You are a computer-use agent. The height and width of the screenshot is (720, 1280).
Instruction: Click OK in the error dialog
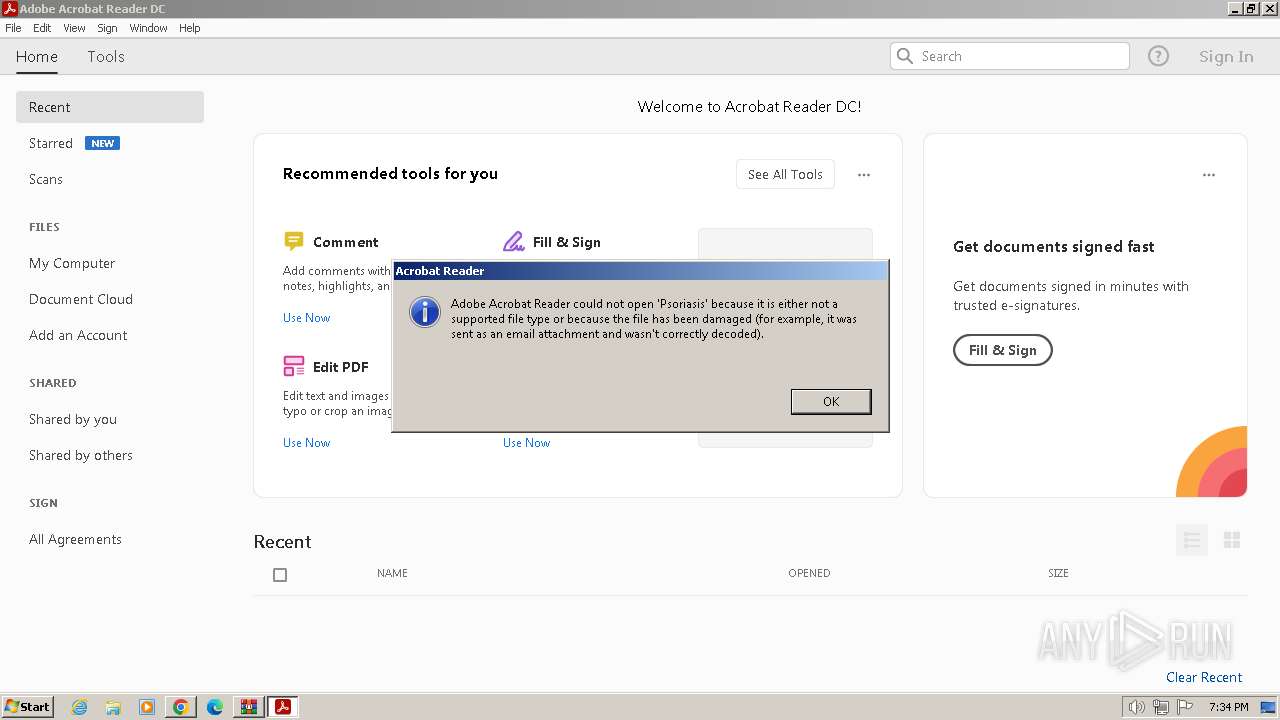click(x=831, y=401)
